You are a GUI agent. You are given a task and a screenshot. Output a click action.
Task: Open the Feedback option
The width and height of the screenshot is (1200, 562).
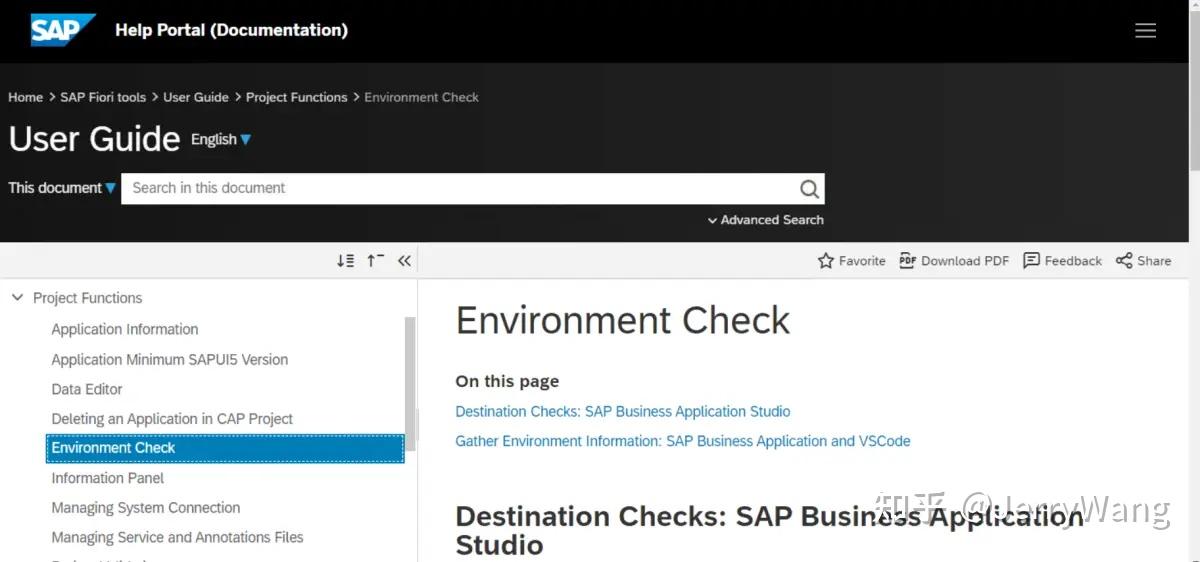[1062, 261]
